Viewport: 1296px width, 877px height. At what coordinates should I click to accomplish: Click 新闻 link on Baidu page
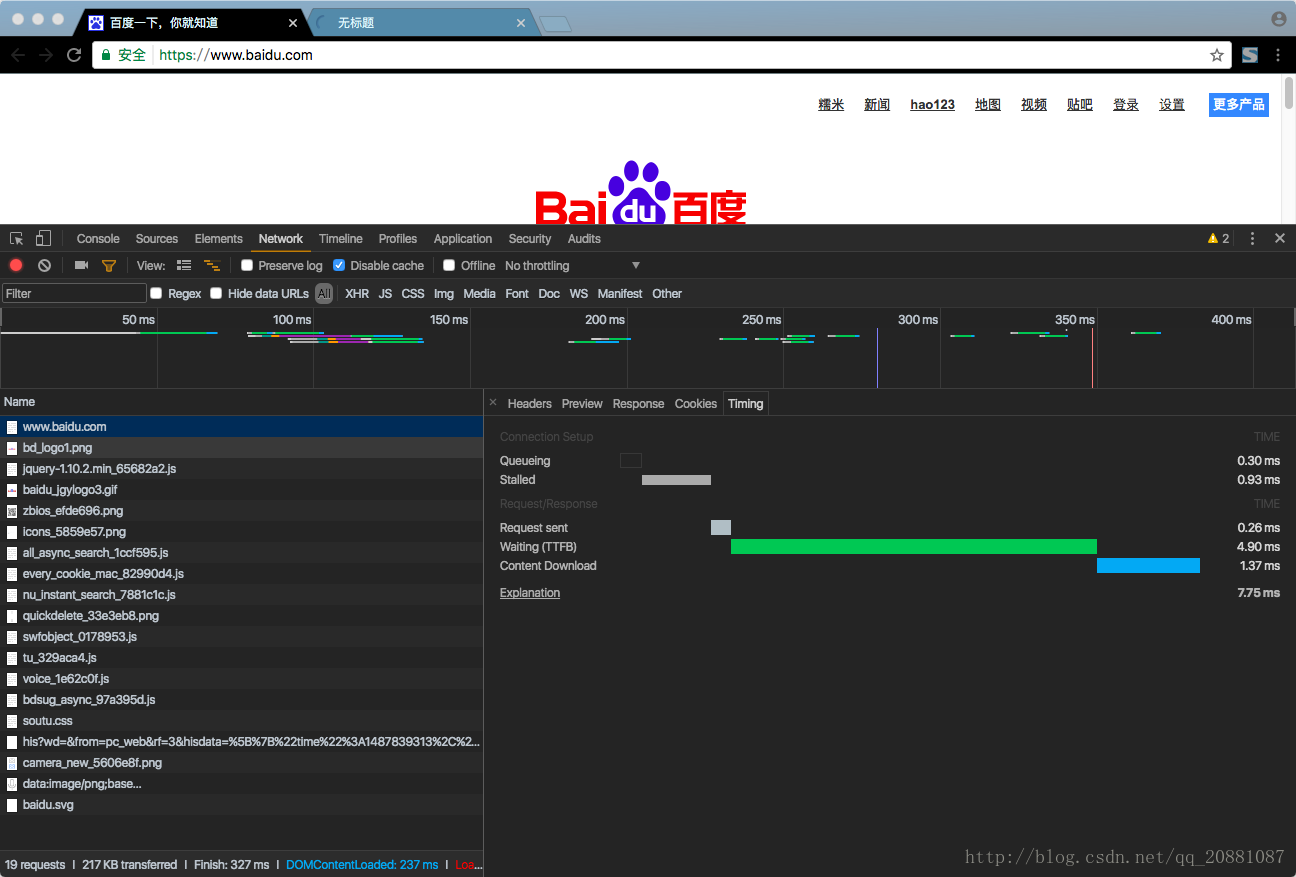point(877,104)
